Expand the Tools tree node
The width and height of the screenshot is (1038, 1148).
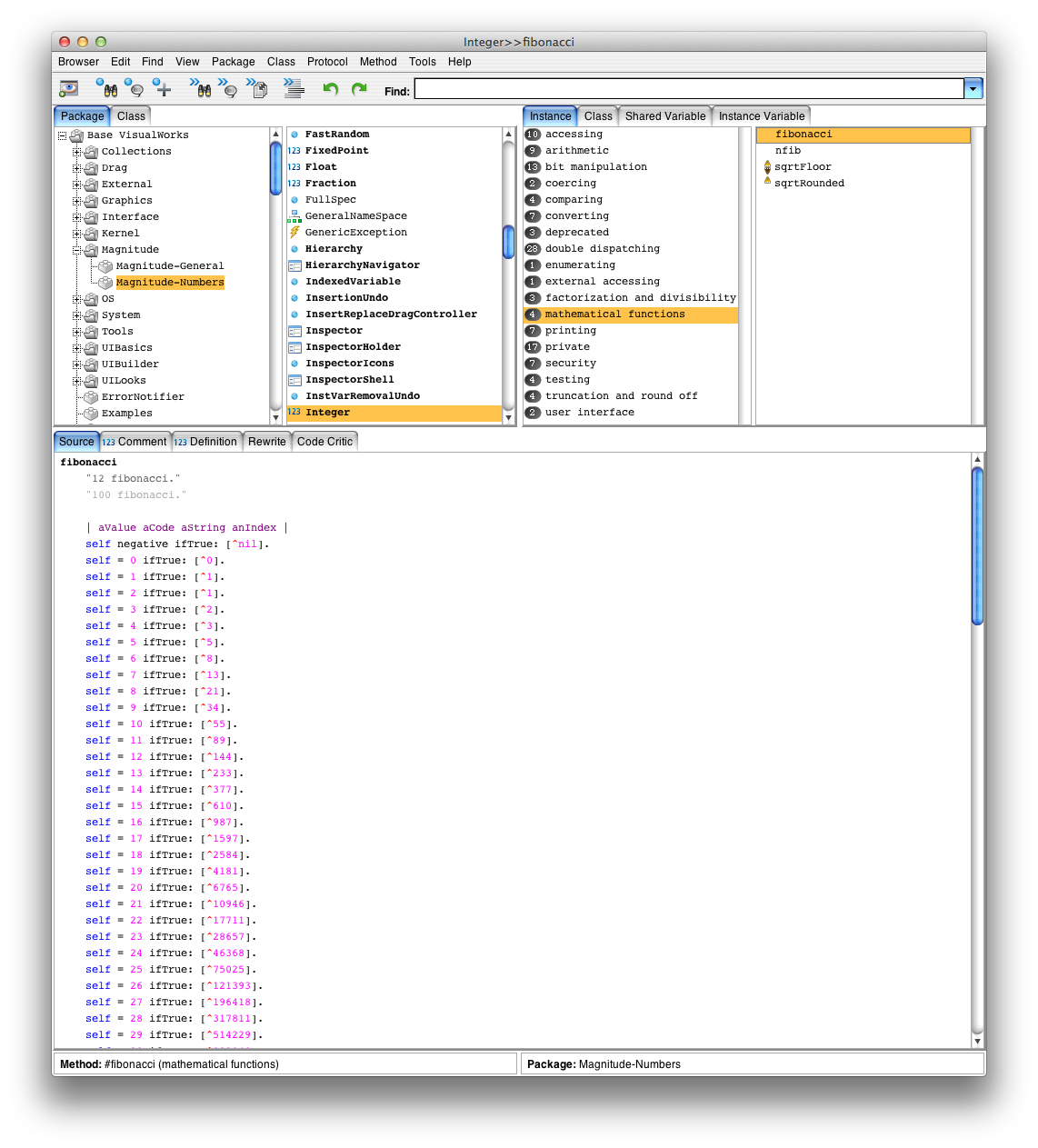click(77, 332)
